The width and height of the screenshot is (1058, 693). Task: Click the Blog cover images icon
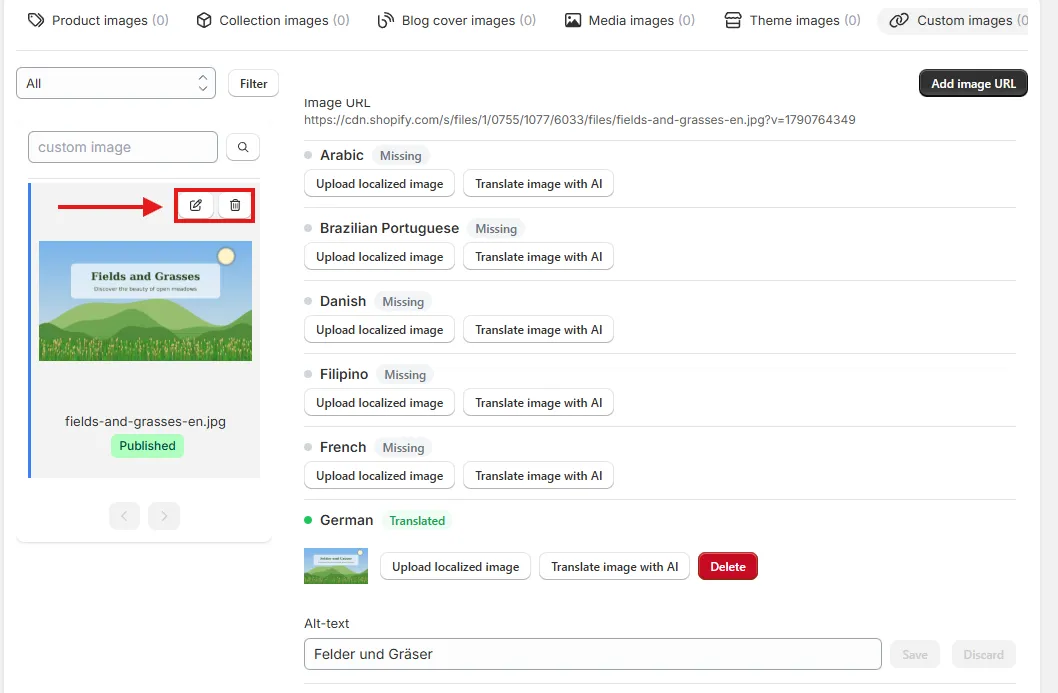click(x=385, y=20)
